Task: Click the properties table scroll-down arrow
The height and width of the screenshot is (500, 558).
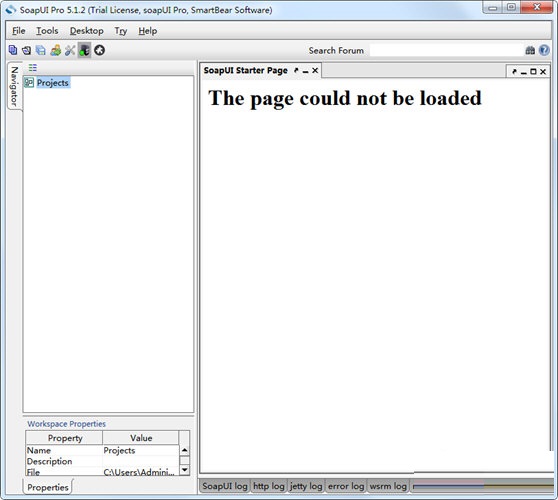Action: click(184, 470)
